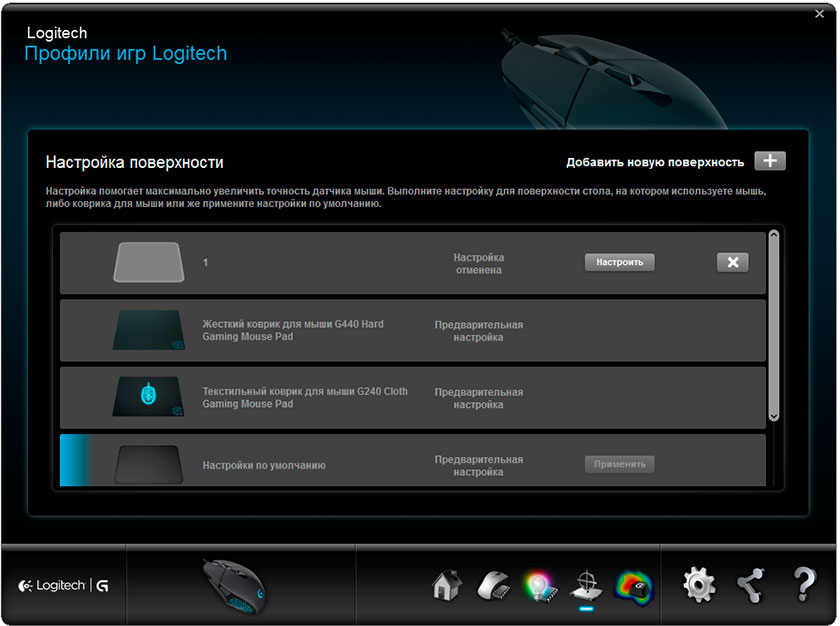Click 'Применить' for default settings
The height and width of the screenshot is (626, 840).
point(619,464)
